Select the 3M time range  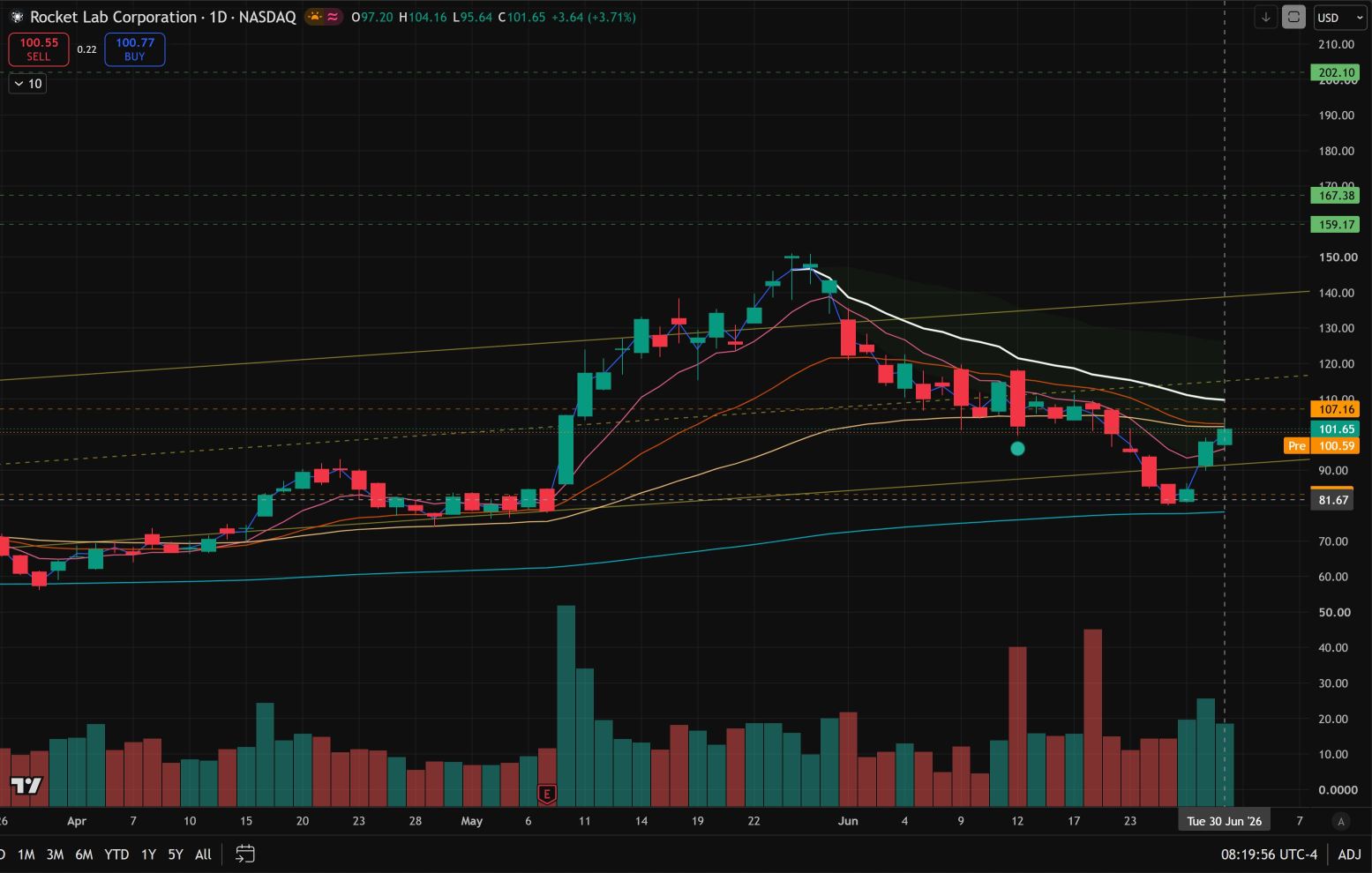(55, 854)
